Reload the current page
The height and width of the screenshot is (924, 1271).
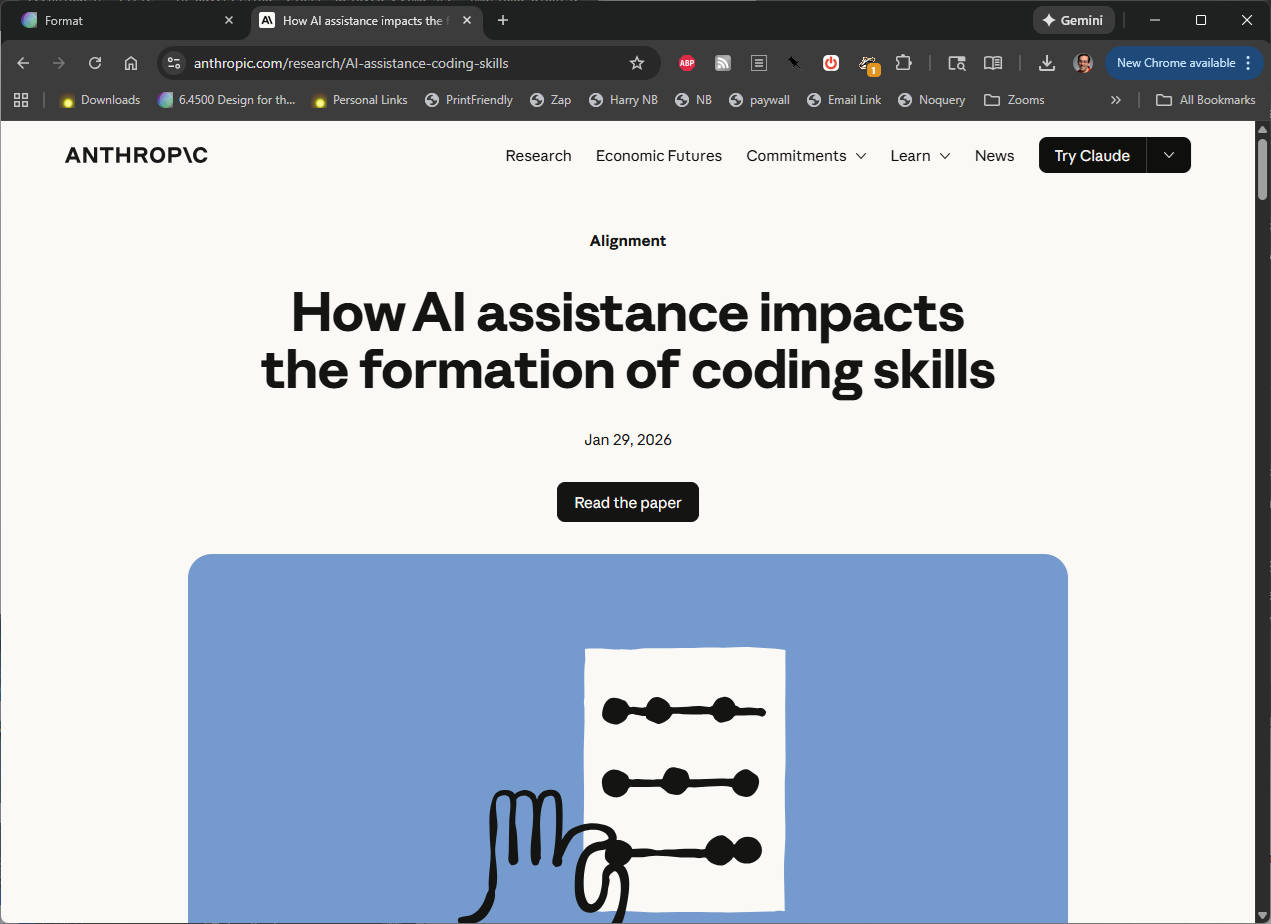click(95, 63)
